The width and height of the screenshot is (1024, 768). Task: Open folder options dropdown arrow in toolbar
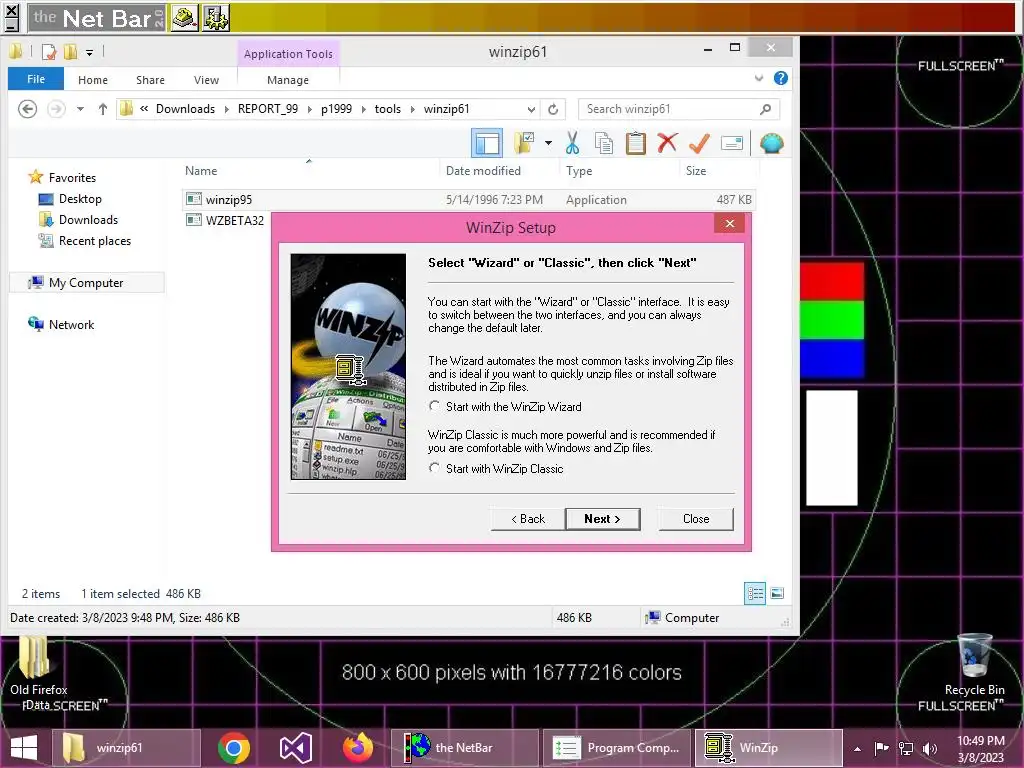549,143
